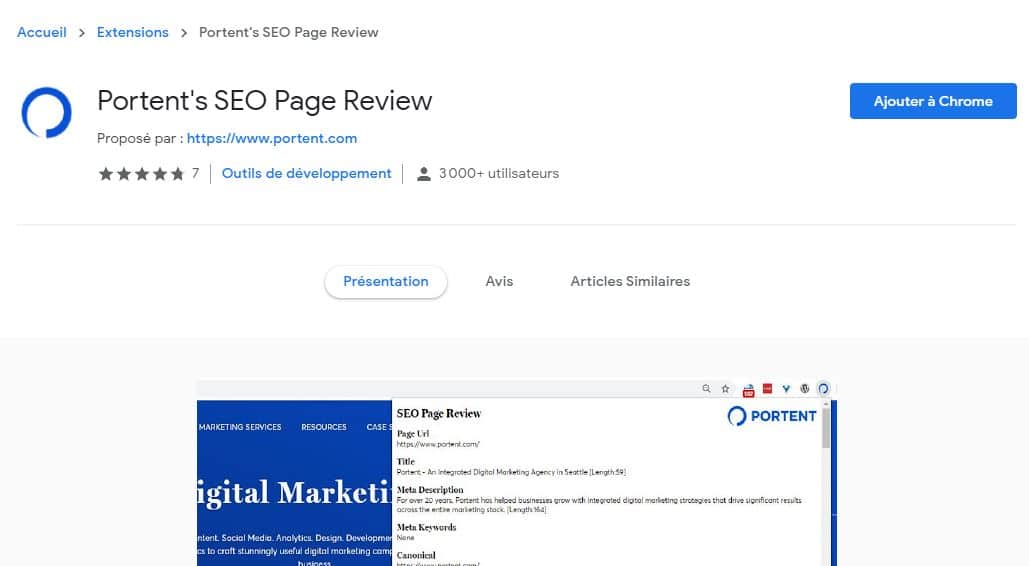Screen dimensions: 1029x566
Task: Click the Portent's SEO Page Review title
Action: [264, 101]
